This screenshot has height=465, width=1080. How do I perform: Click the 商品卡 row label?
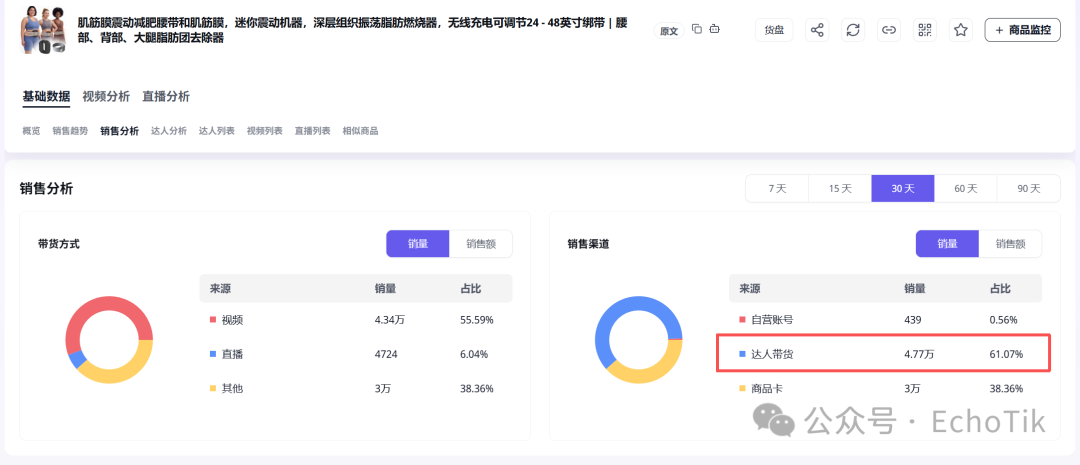[x=767, y=389]
